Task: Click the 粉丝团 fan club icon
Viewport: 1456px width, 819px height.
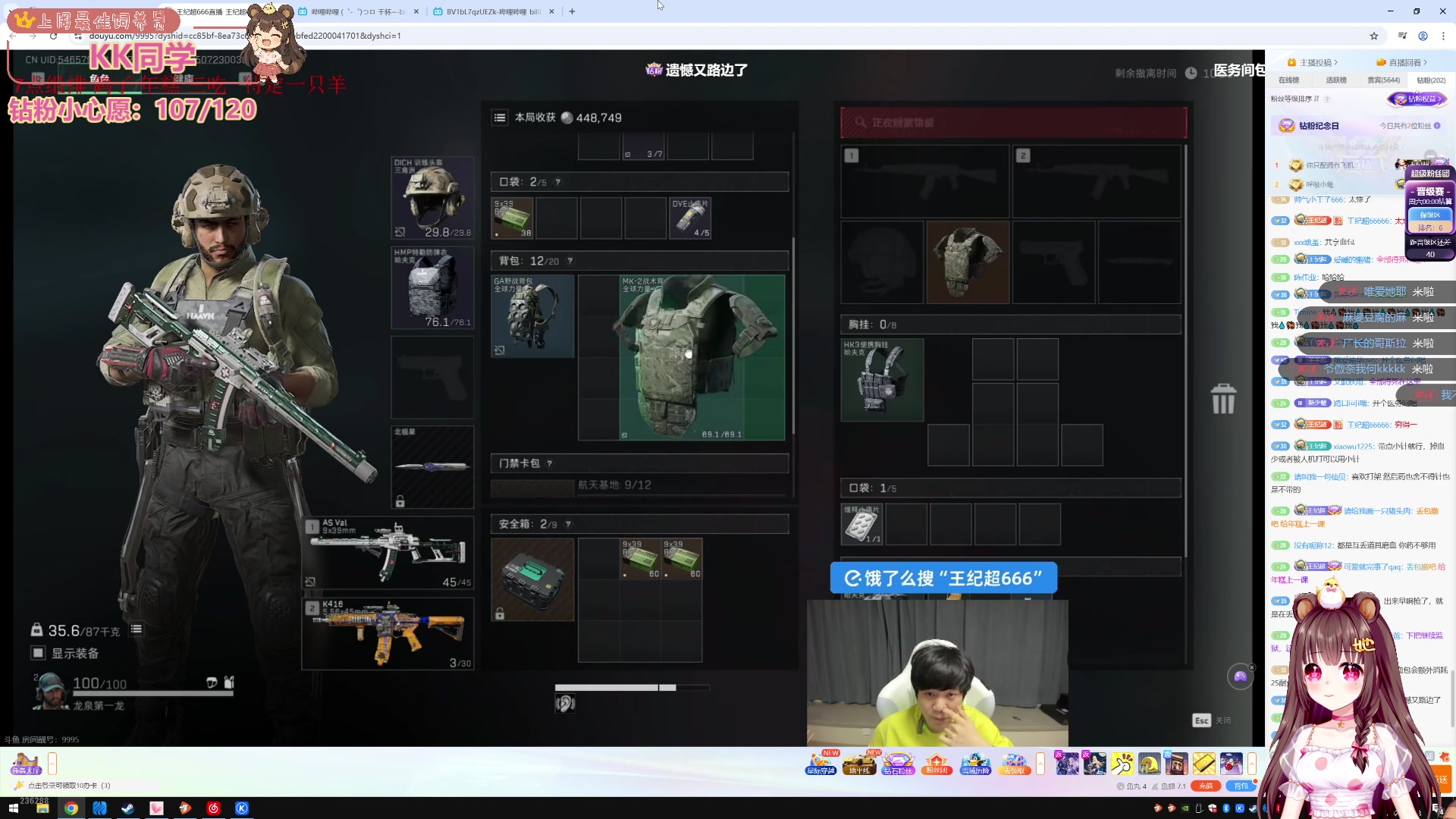Action: 937,763
